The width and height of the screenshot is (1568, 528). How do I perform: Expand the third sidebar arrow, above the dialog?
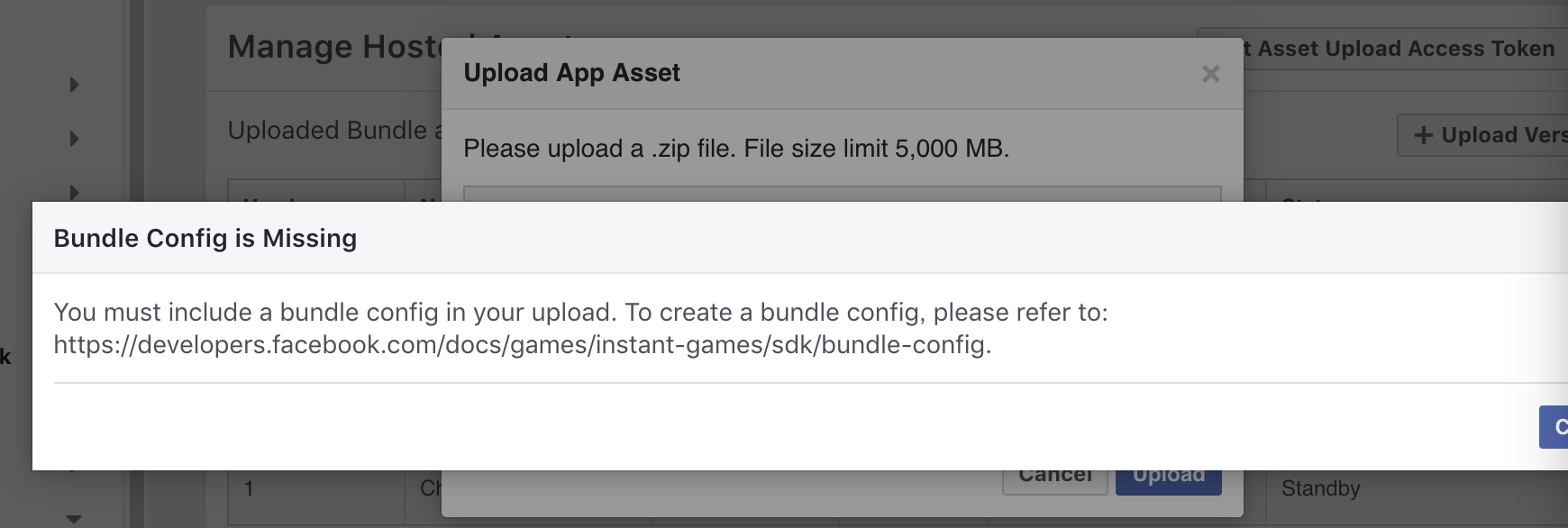click(74, 191)
